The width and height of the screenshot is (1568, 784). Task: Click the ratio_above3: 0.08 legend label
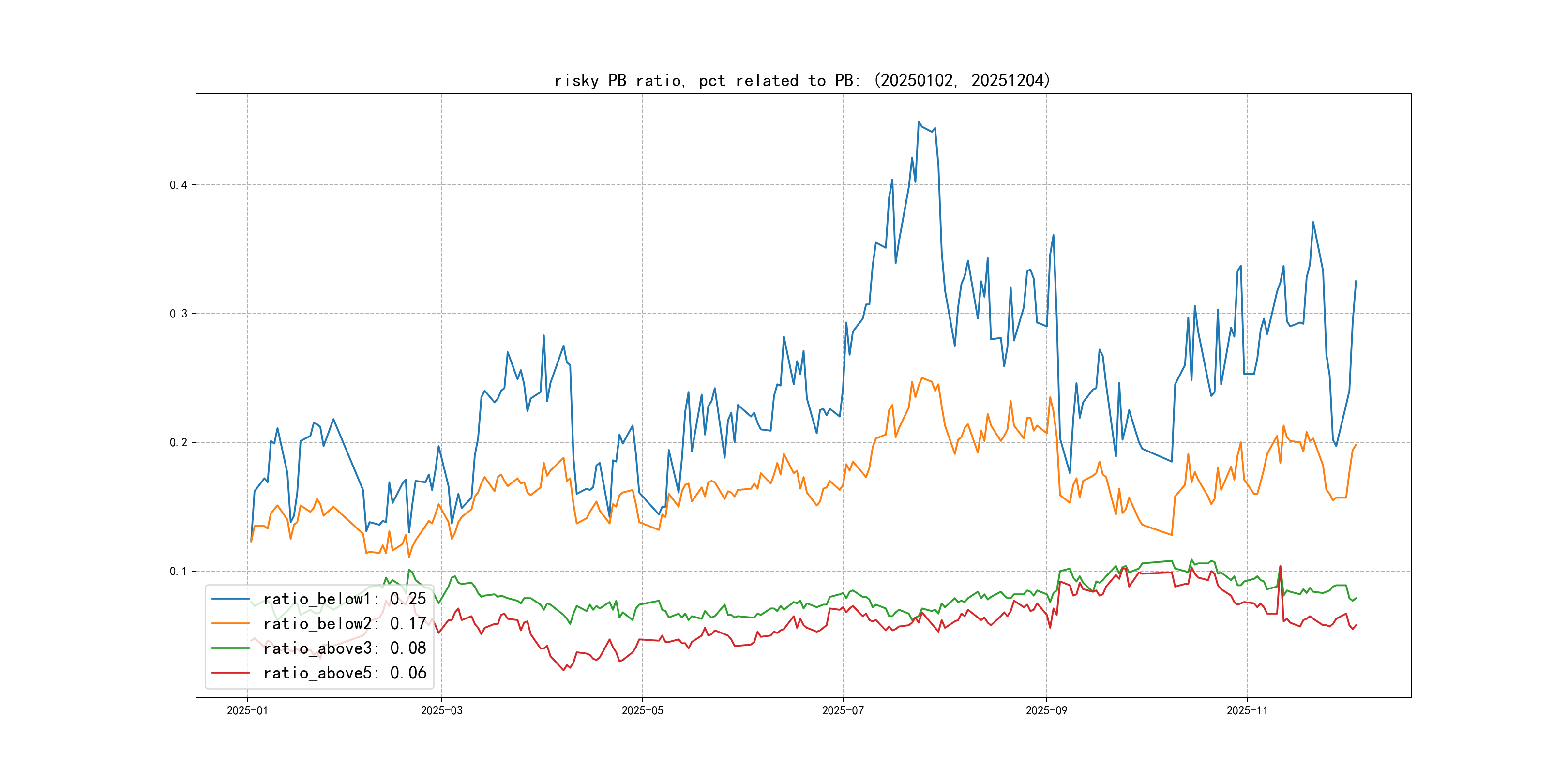(x=345, y=648)
